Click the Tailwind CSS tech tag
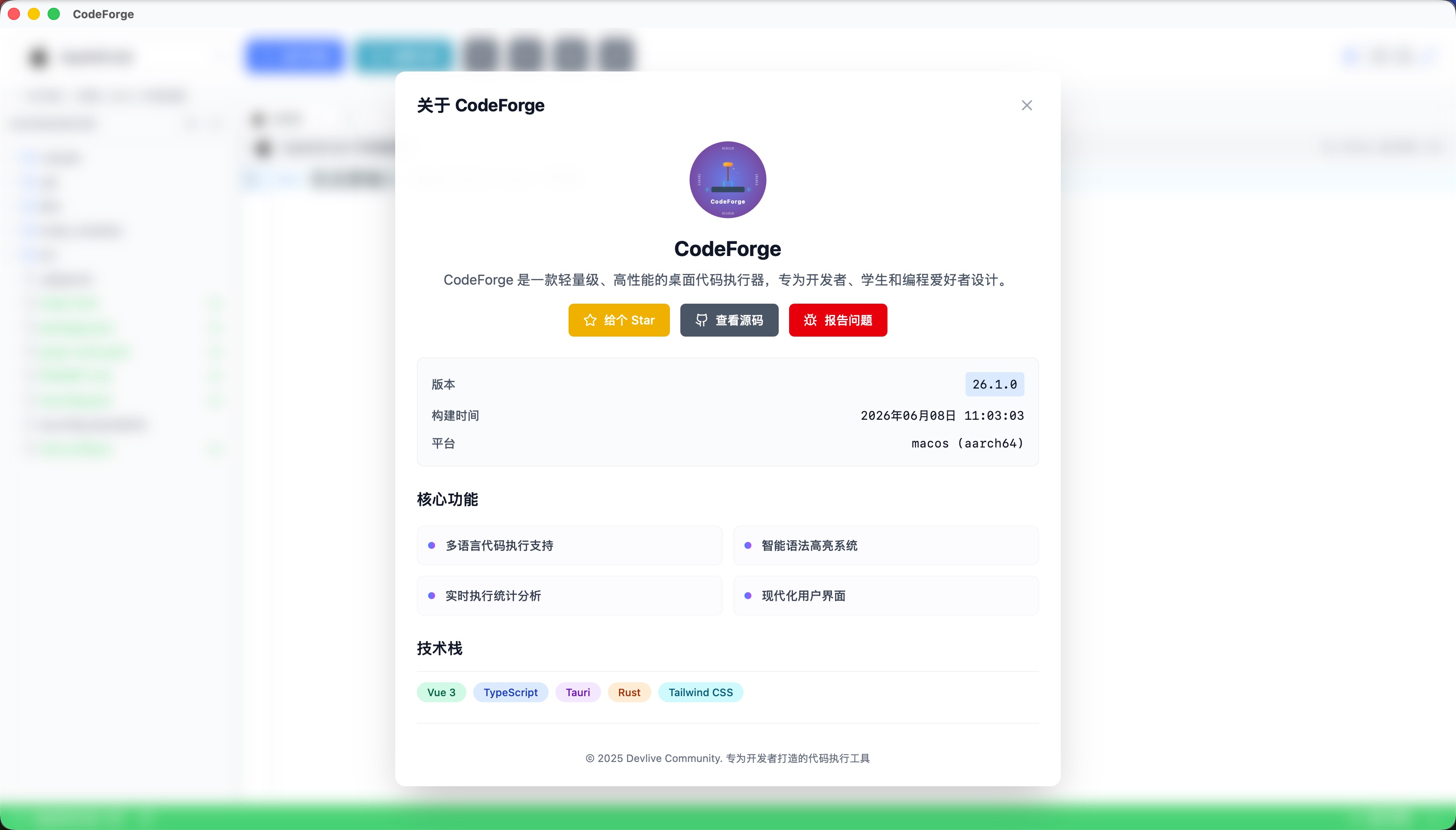 point(700,692)
